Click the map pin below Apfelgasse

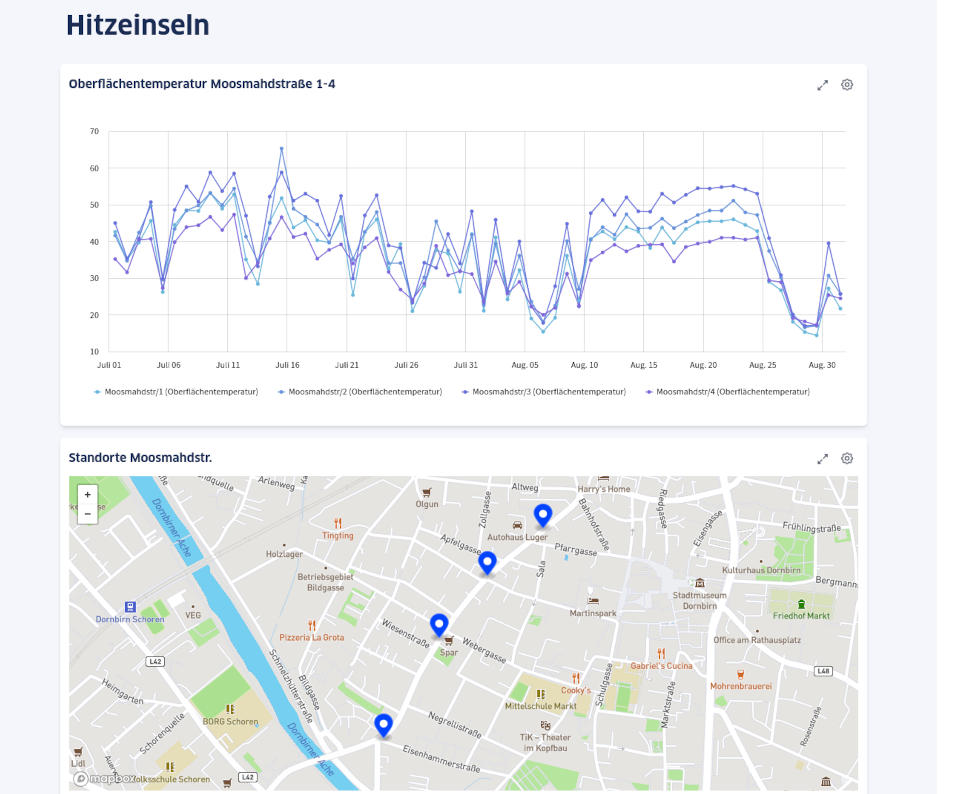(487, 563)
